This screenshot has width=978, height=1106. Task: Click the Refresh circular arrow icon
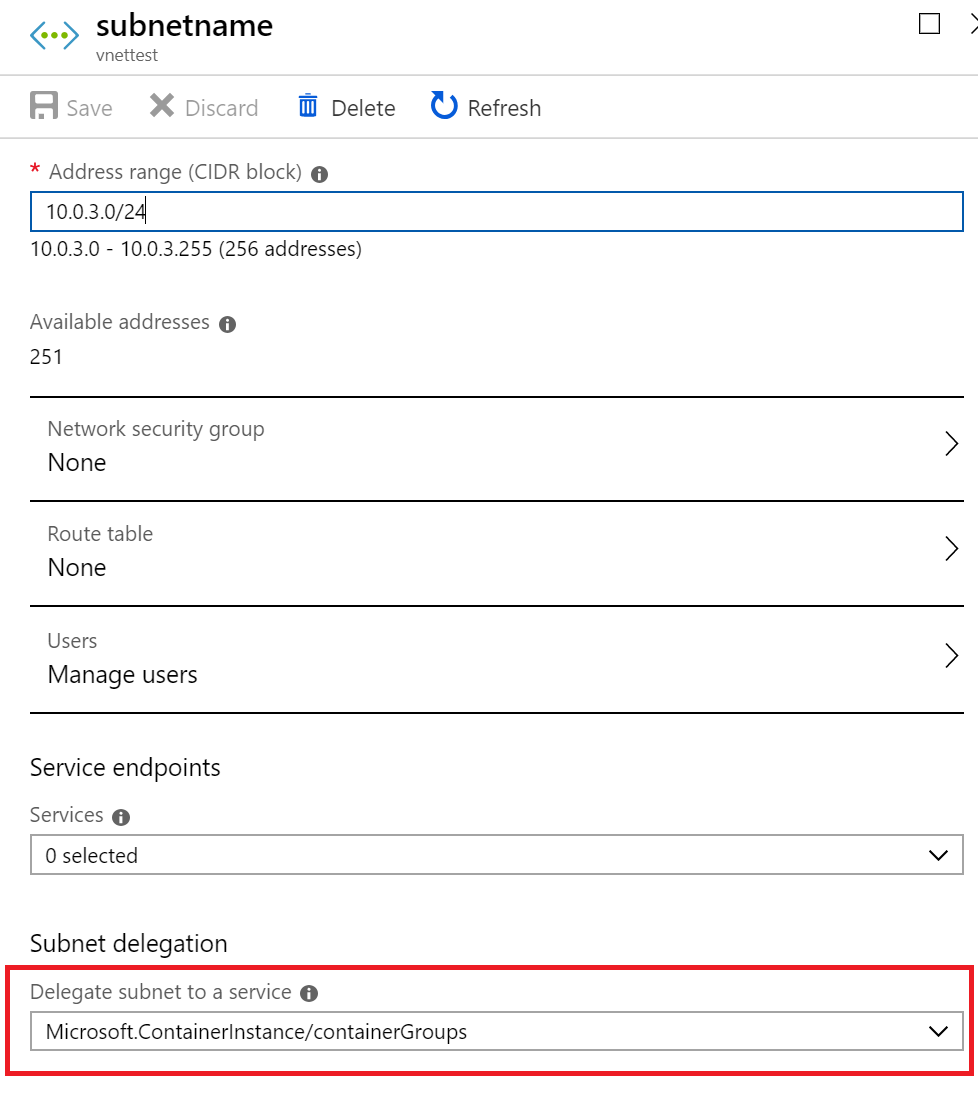click(444, 106)
